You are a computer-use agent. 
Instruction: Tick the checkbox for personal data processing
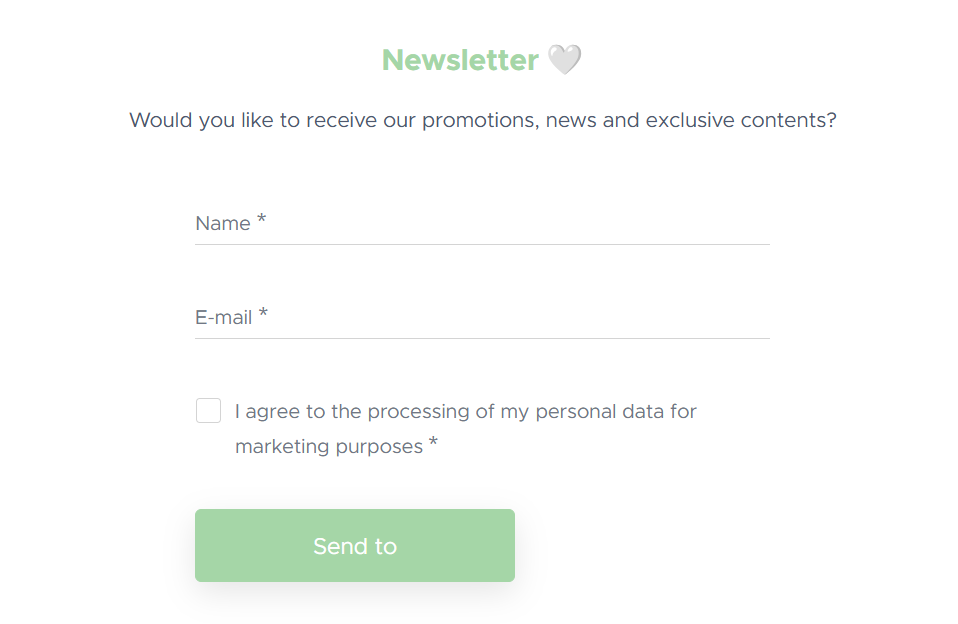coord(208,410)
